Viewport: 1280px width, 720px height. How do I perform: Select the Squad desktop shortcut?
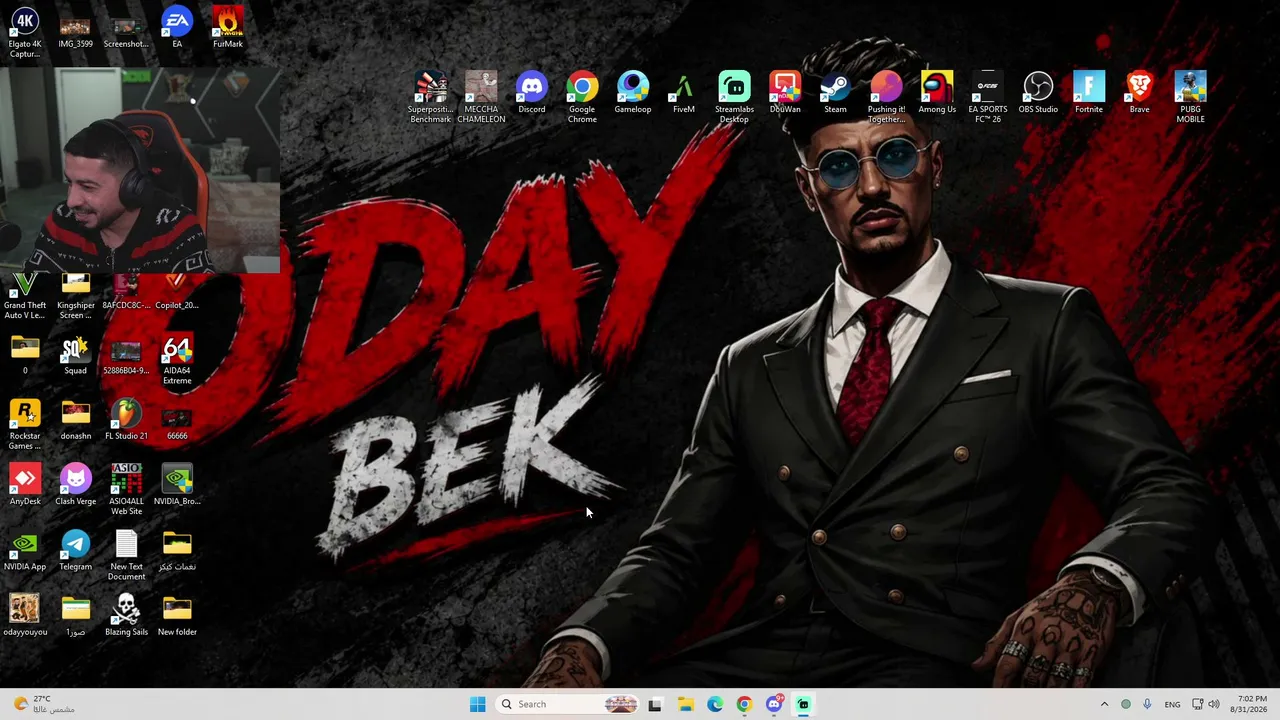pos(75,355)
